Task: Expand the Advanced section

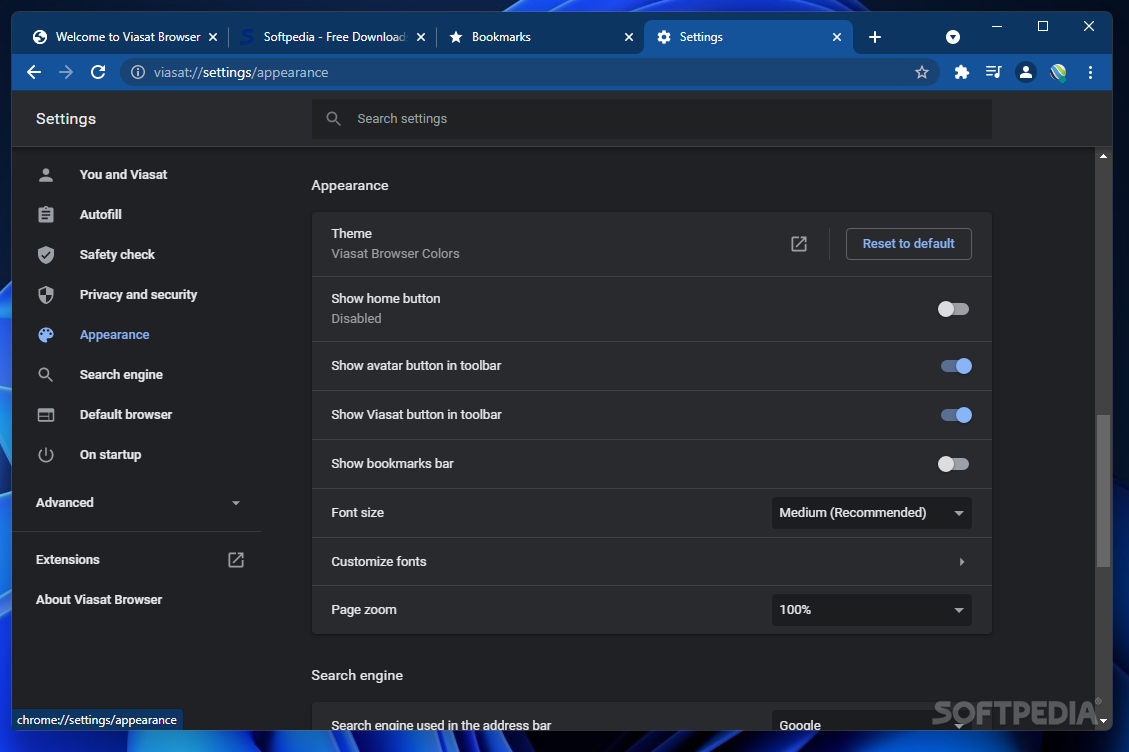Action: click(x=138, y=503)
